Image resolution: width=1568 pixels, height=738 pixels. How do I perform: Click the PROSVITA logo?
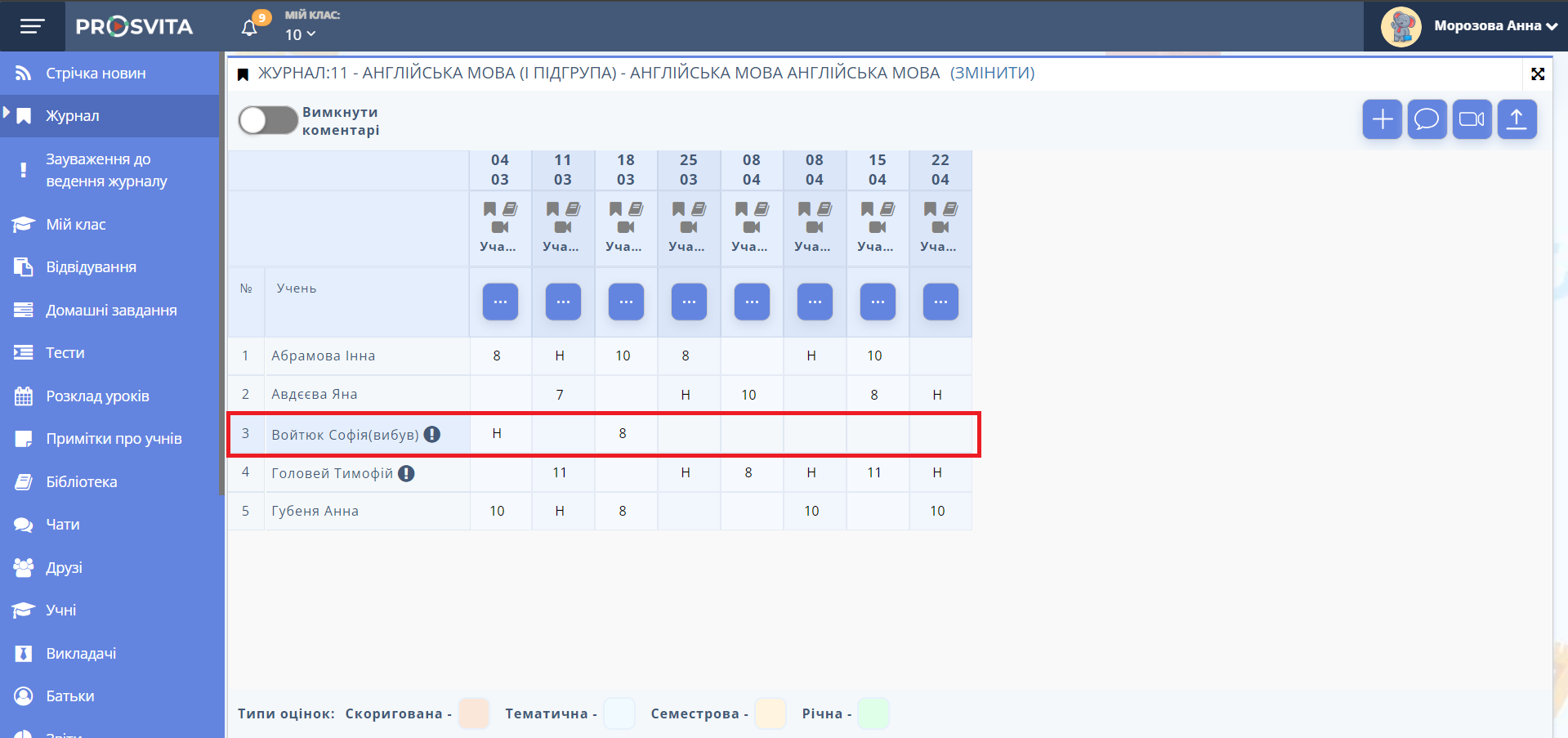[x=134, y=26]
